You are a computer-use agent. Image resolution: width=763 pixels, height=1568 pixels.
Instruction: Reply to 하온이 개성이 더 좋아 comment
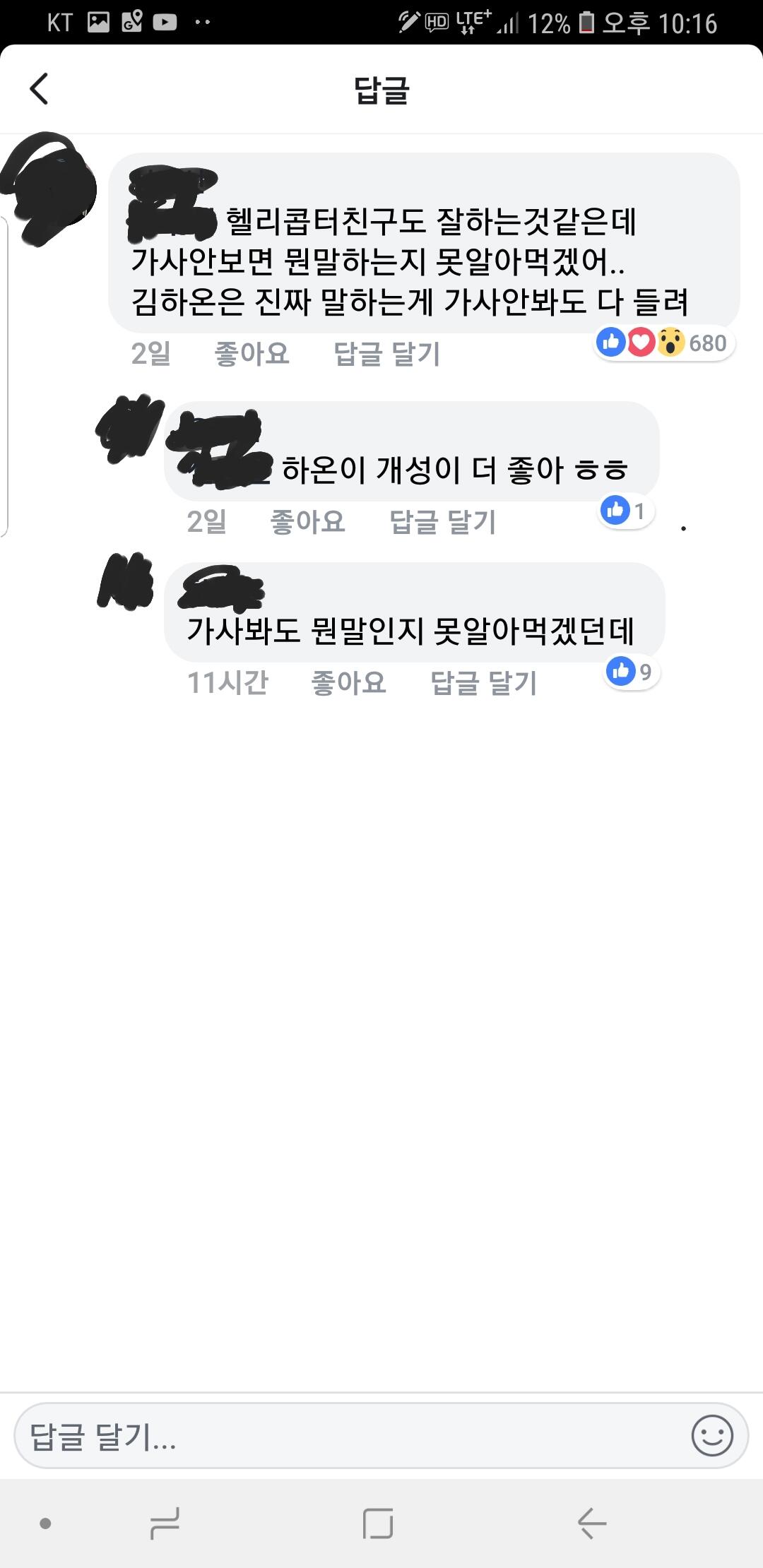(x=443, y=522)
